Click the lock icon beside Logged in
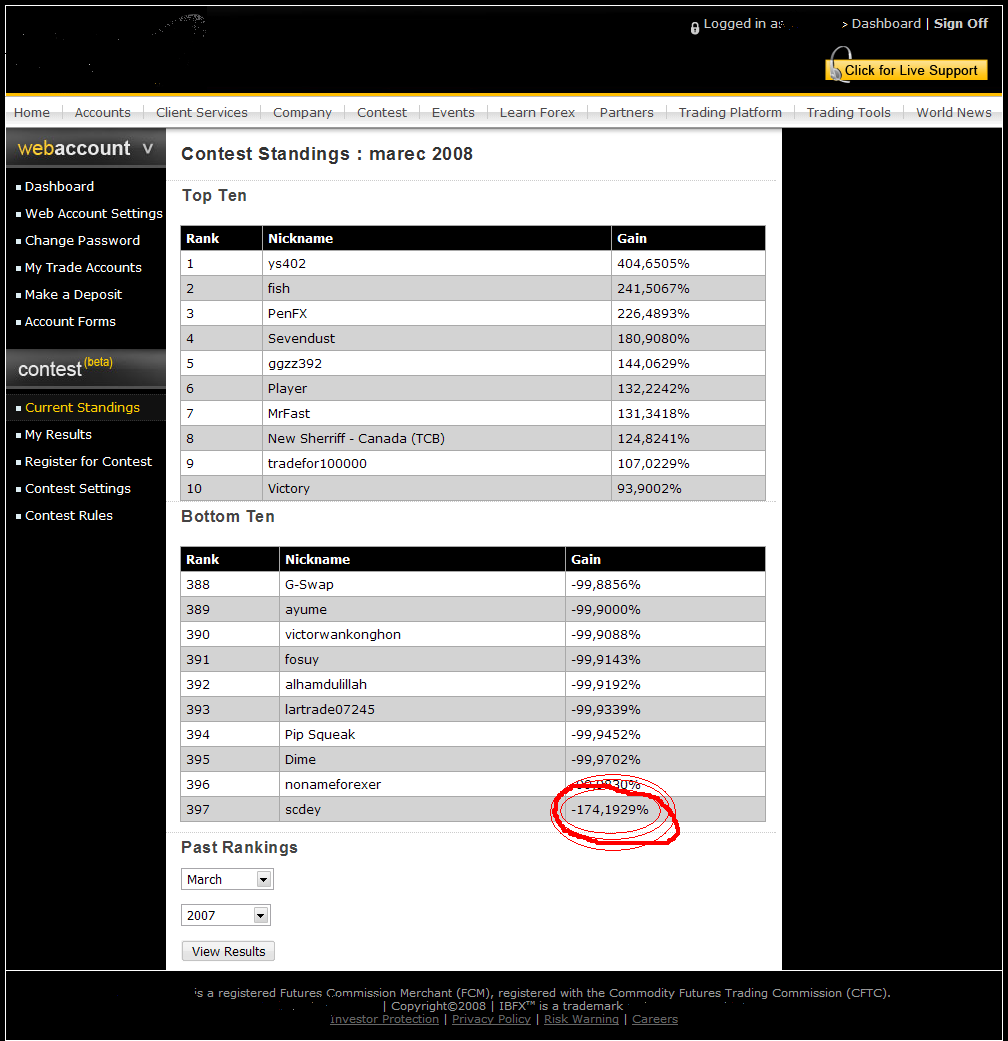Image resolution: width=1008 pixels, height=1041 pixels. [x=695, y=28]
